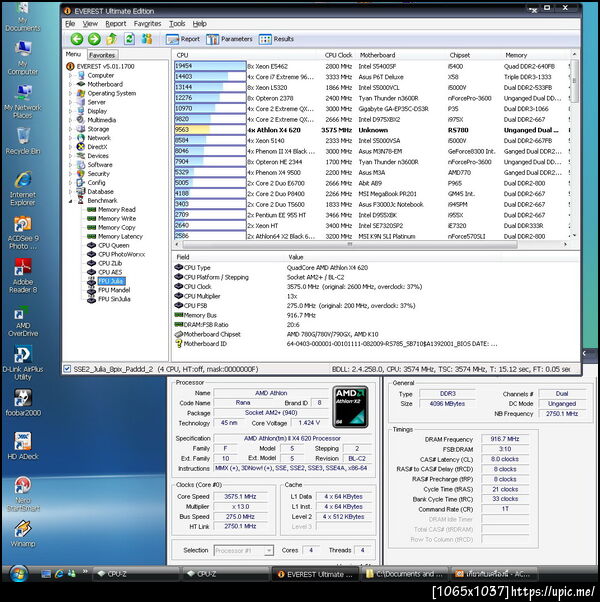The height and width of the screenshot is (602, 600).
Task: Click the EVEREST Ultimate taskbar button
Action: click(317, 574)
